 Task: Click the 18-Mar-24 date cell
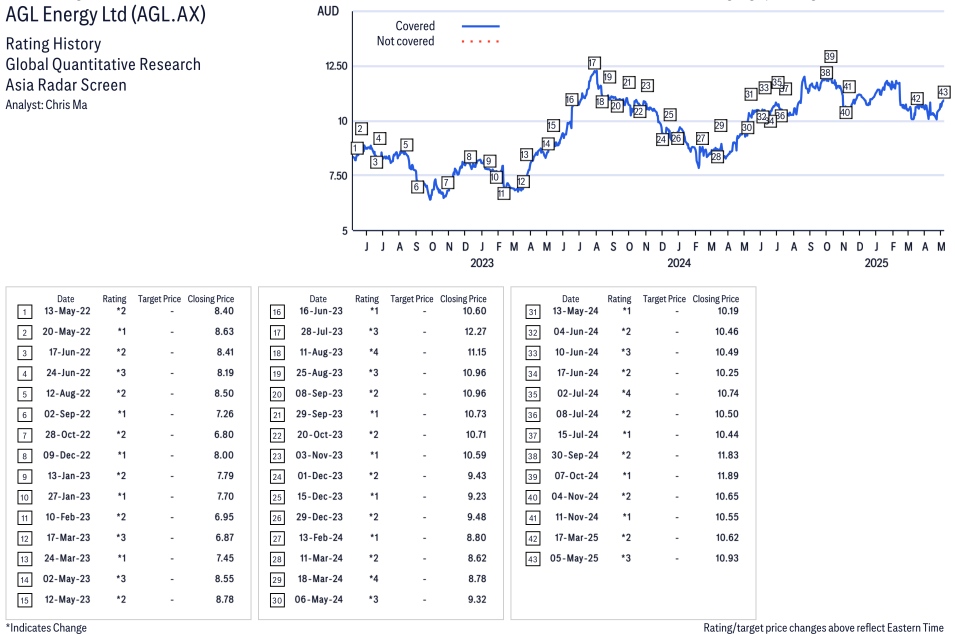(x=320, y=579)
